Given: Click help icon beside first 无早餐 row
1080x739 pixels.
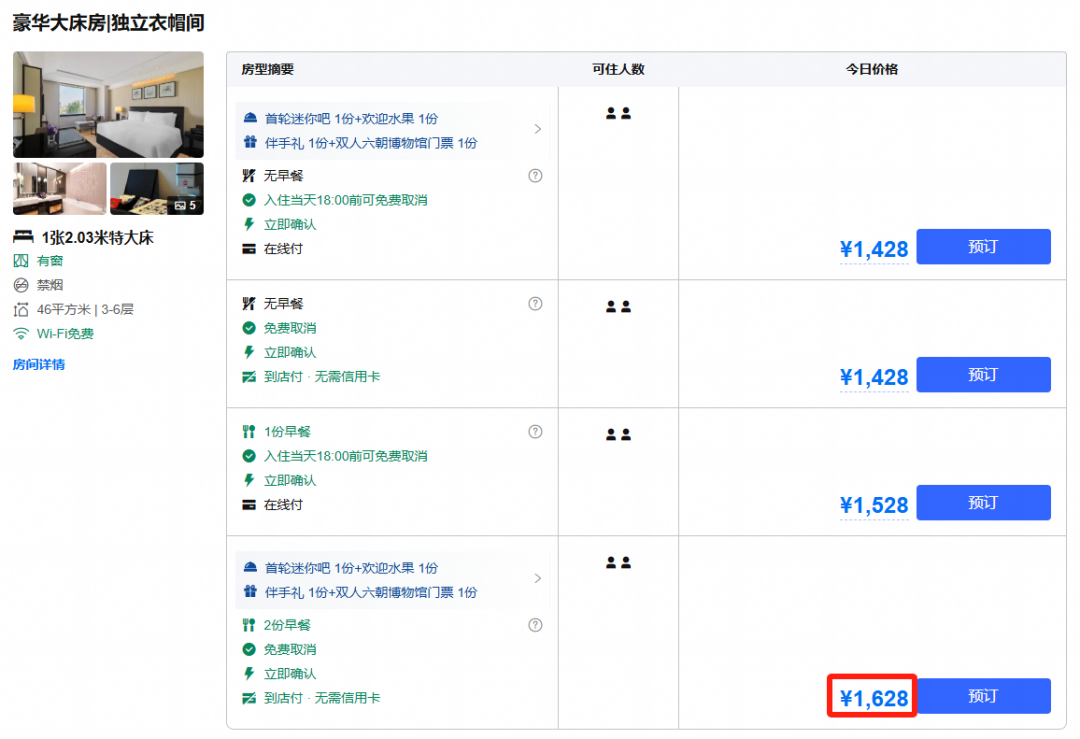Looking at the screenshot, I should click(535, 176).
